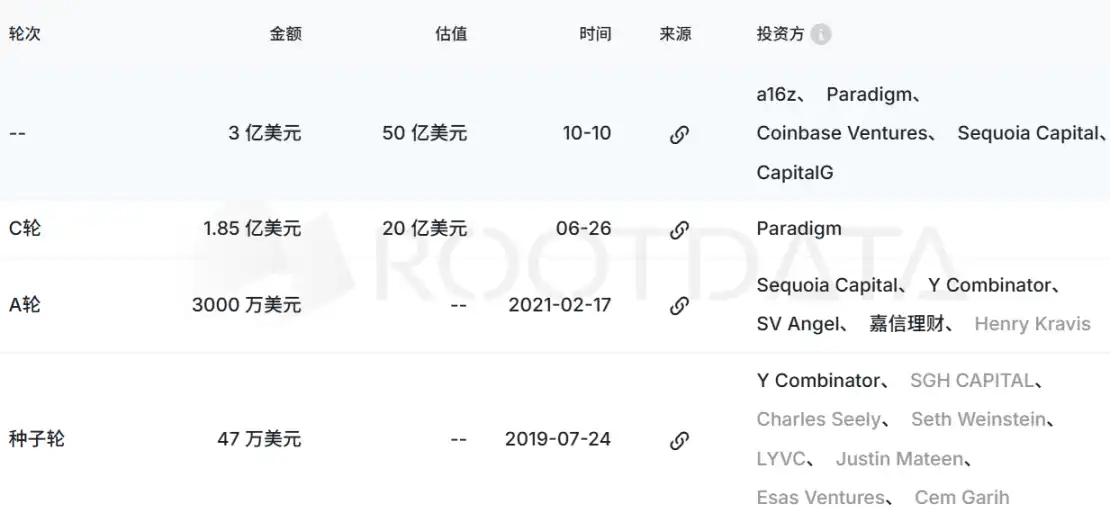Click Justin Mateen investor name
Image resolution: width=1110 pixels, height=513 pixels.
point(900,459)
